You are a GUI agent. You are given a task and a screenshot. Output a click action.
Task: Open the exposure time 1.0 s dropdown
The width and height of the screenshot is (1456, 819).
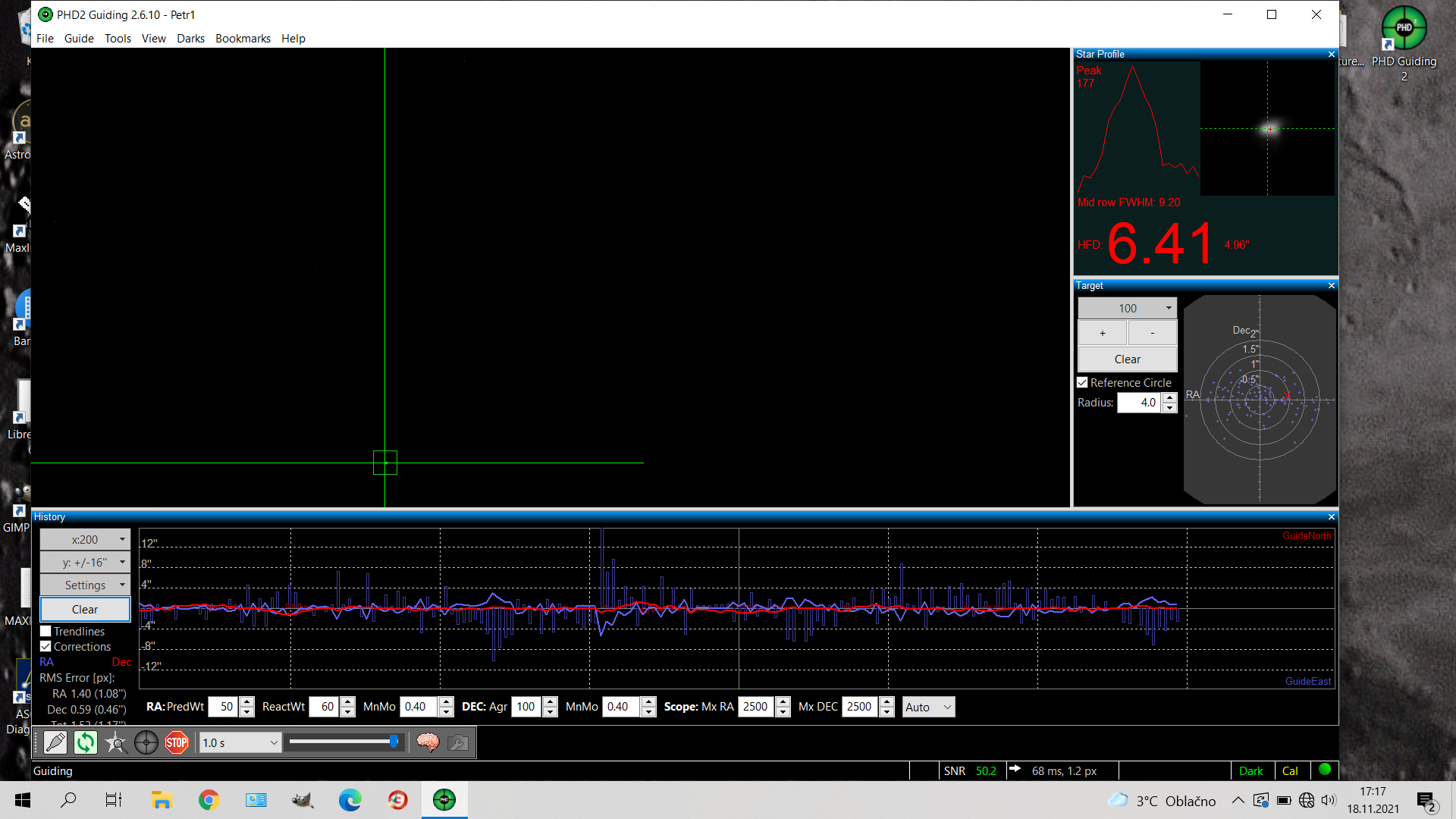[240, 743]
